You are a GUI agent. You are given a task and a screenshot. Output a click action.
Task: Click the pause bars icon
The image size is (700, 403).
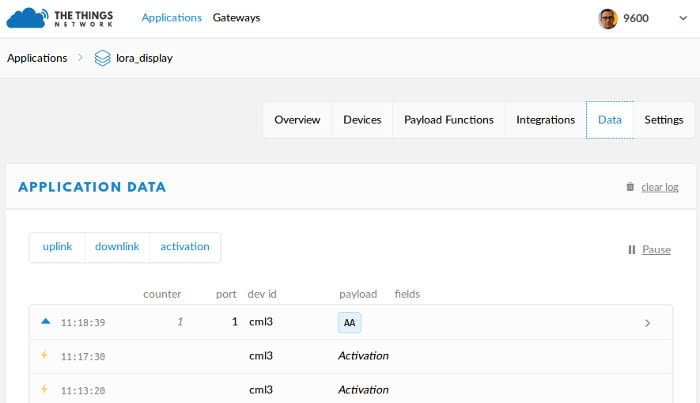click(x=632, y=249)
